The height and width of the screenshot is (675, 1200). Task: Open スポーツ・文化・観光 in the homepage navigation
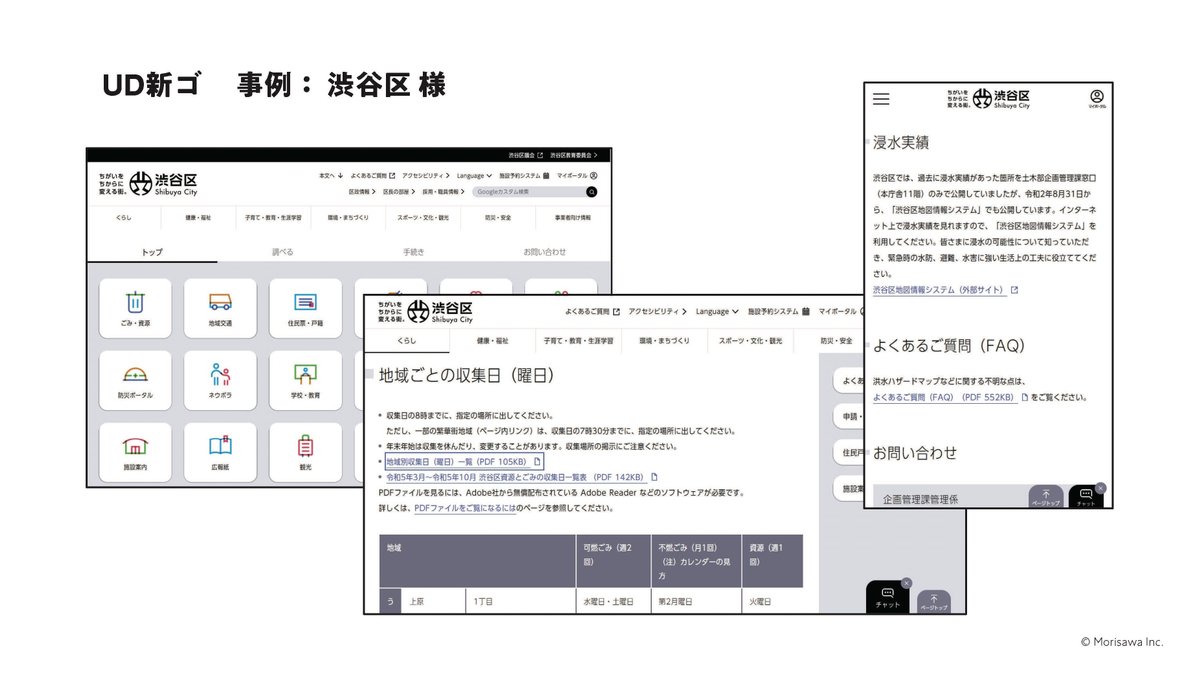(423, 217)
